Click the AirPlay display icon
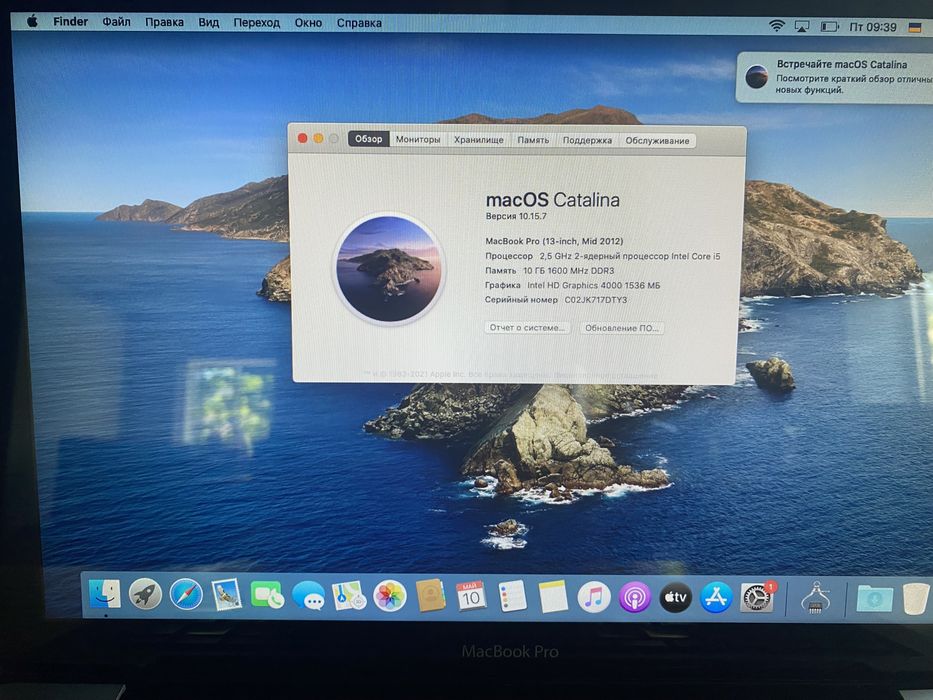933x700 pixels. coord(802,26)
